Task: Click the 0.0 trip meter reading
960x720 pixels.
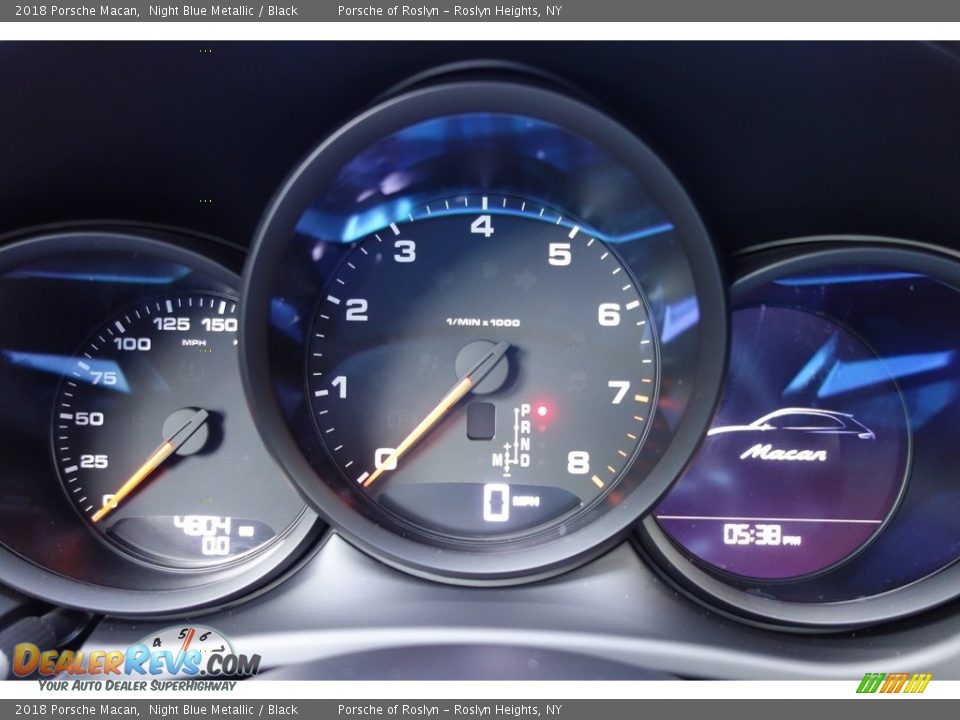Action: click(x=215, y=546)
